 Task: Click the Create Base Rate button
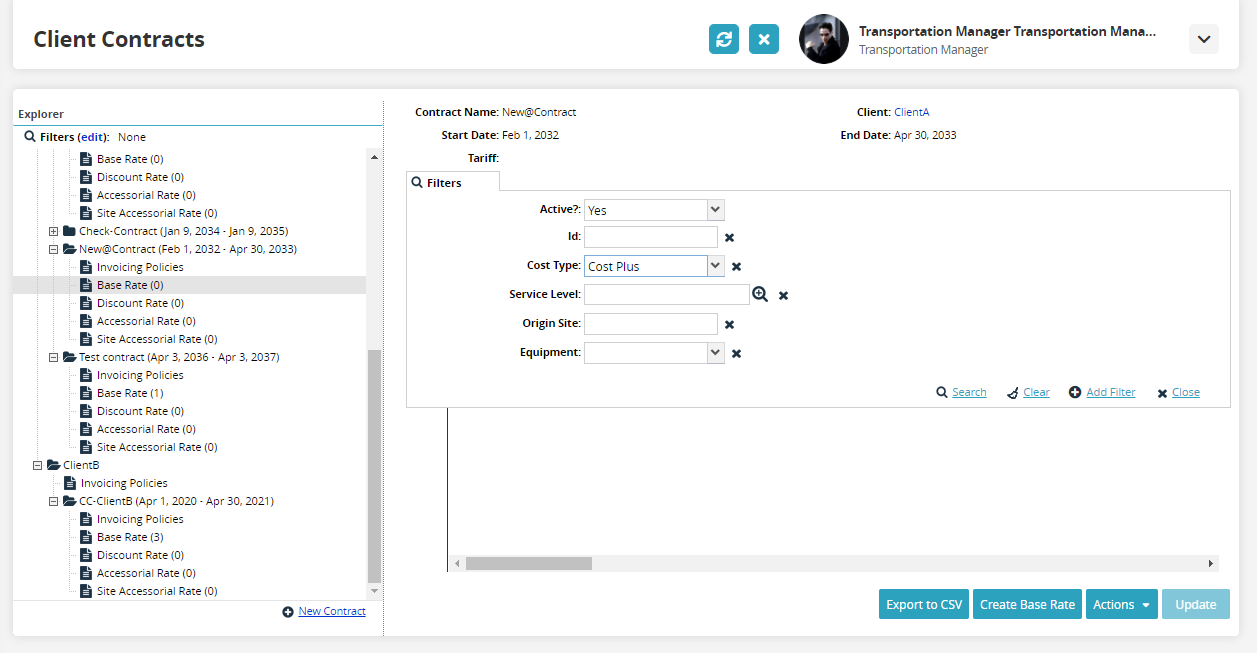click(x=1027, y=604)
